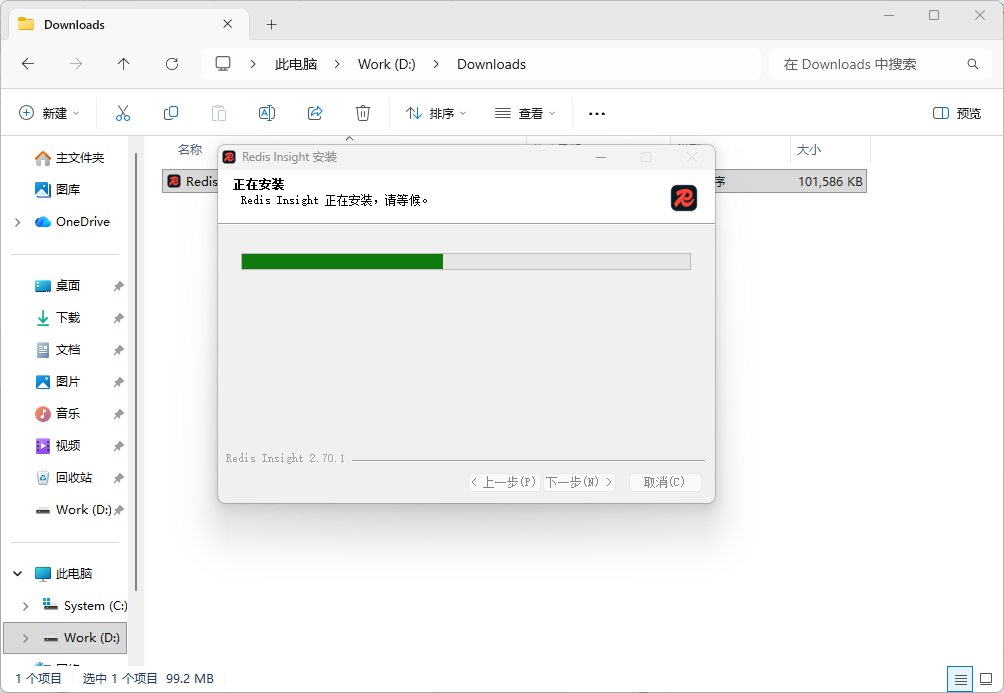Toggle the 预览 preview pane
The height and width of the screenshot is (693, 1004).
click(955, 113)
